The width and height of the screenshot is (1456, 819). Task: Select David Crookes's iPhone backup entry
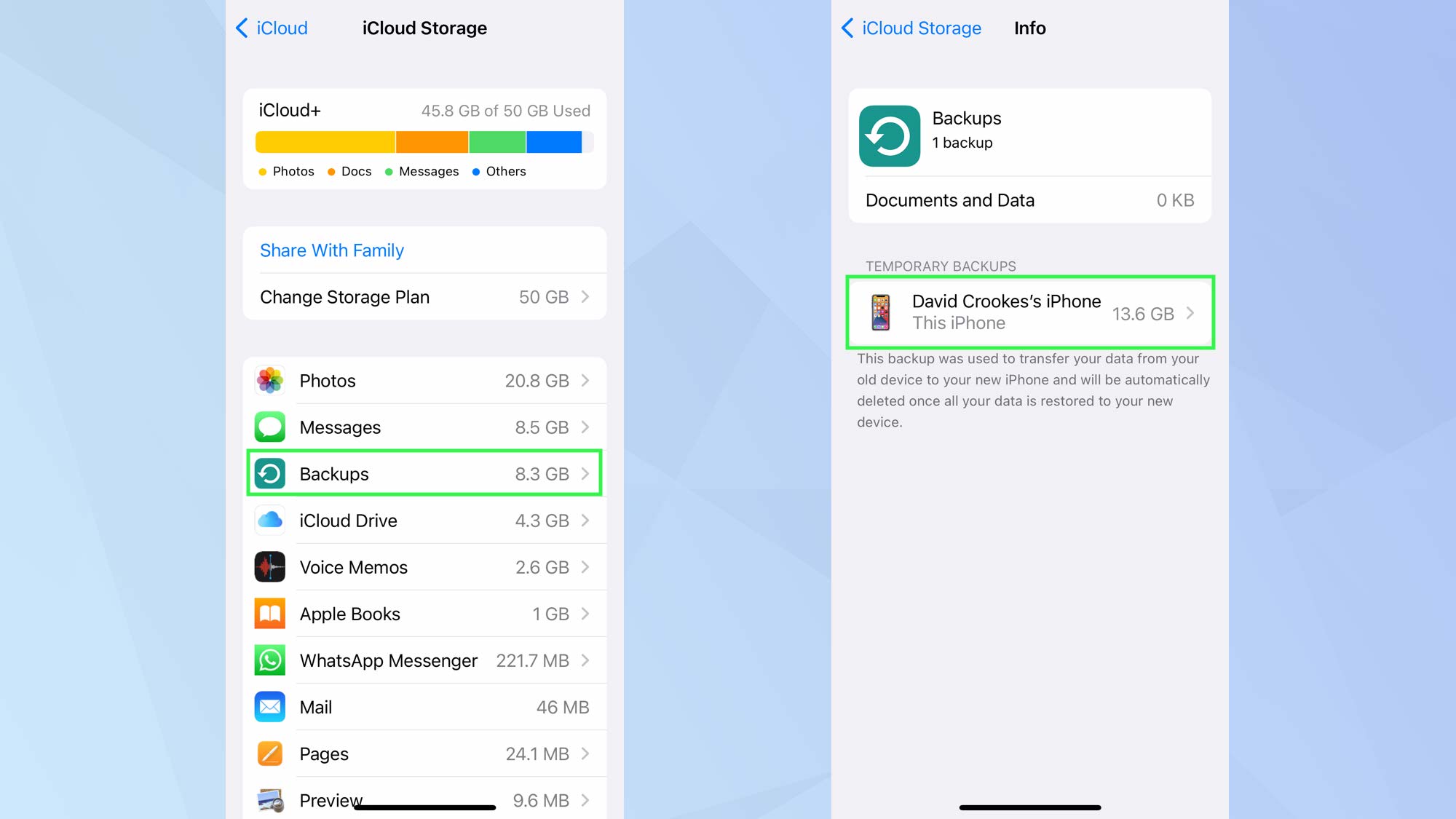click(1033, 311)
